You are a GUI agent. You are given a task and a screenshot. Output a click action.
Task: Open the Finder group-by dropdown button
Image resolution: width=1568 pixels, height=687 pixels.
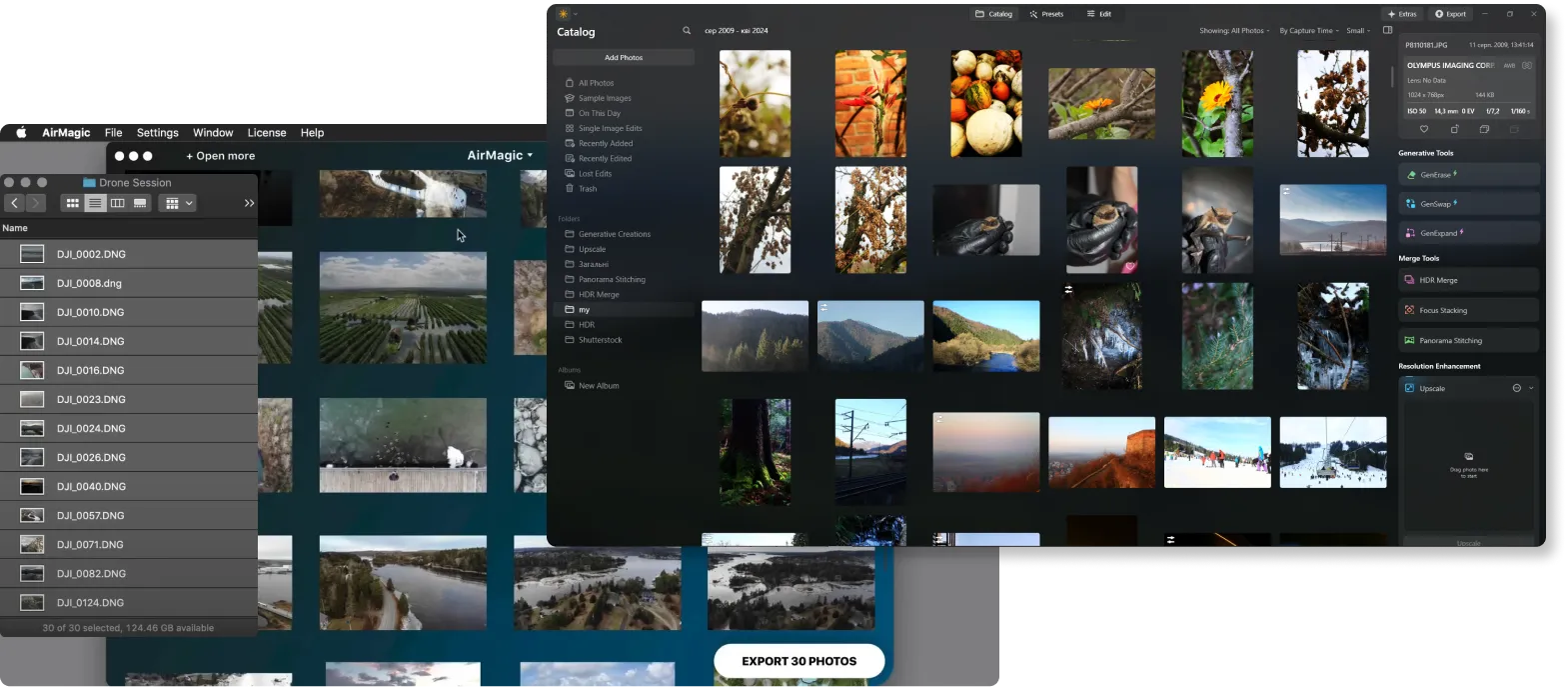(177, 203)
